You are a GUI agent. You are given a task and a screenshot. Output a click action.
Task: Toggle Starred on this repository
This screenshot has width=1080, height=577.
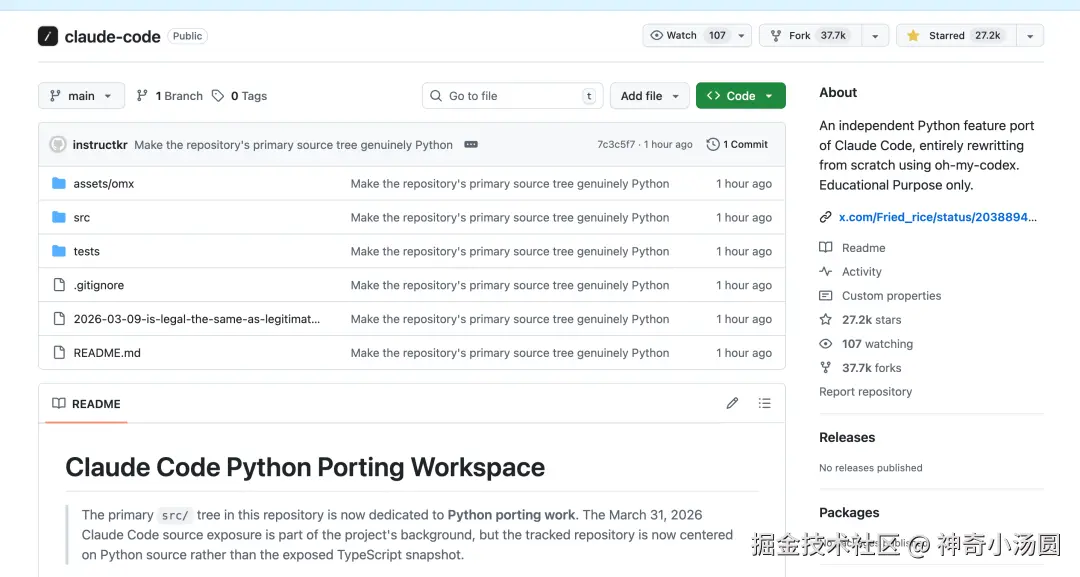pos(956,36)
